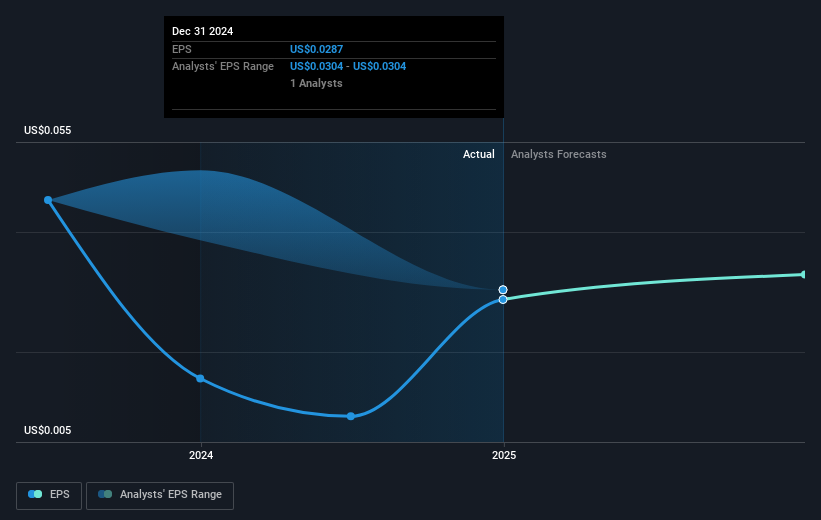821x520 pixels.
Task: Click the US$0.005 y-axis label
Action: pos(48,430)
